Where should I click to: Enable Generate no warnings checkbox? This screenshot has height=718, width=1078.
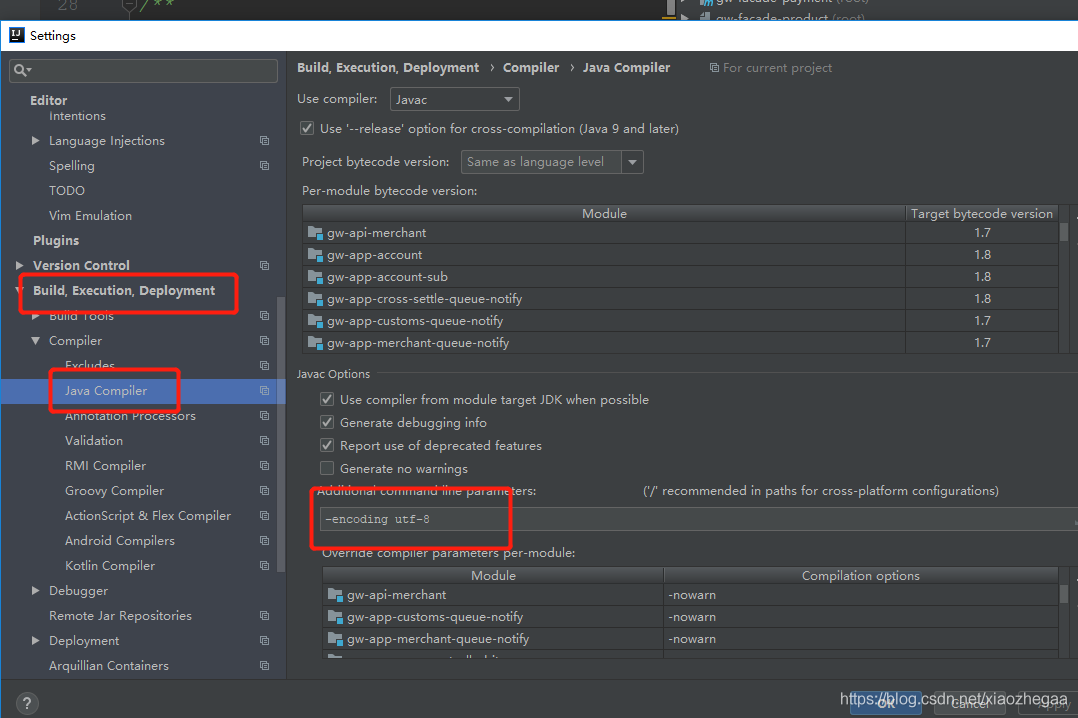click(x=327, y=468)
